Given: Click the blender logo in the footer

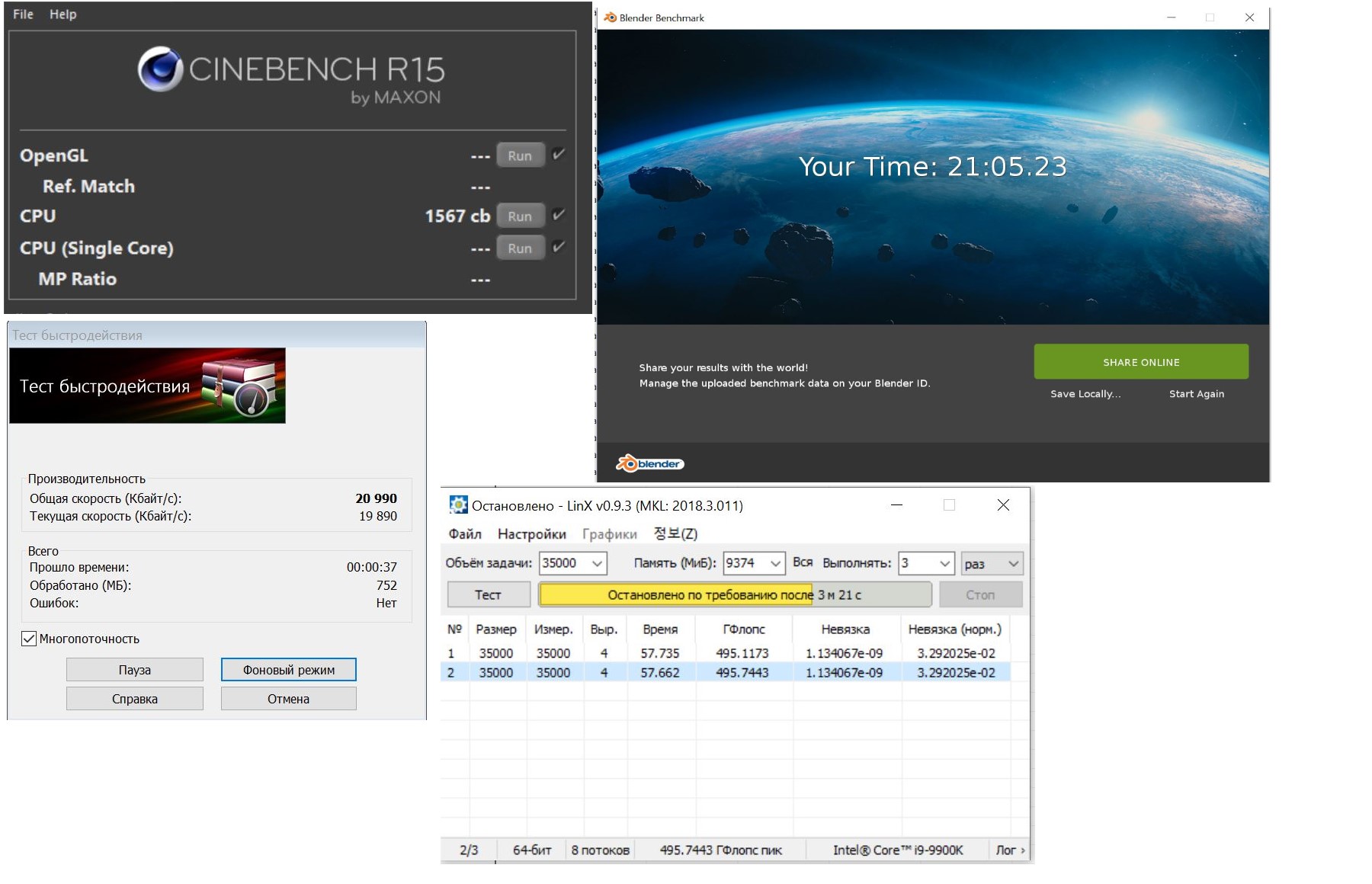Looking at the screenshot, I should pos(650,463).
